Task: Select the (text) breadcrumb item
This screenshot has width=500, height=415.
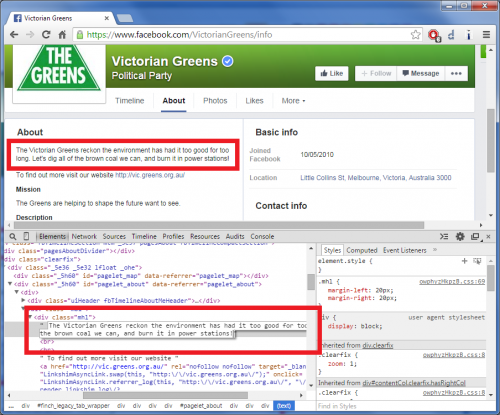Action: coord(284,406)
